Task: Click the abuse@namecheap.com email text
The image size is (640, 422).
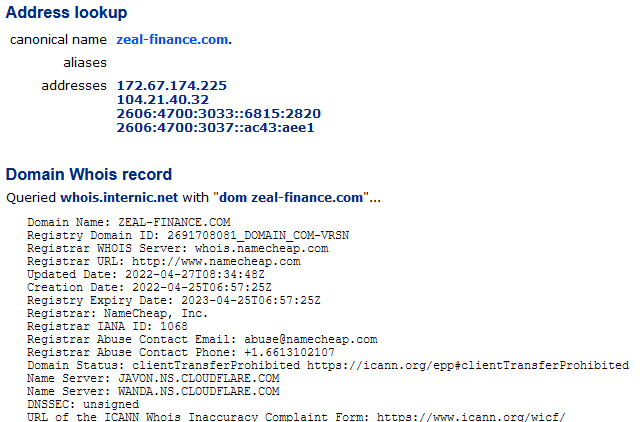Action: (x=310, y=339)
